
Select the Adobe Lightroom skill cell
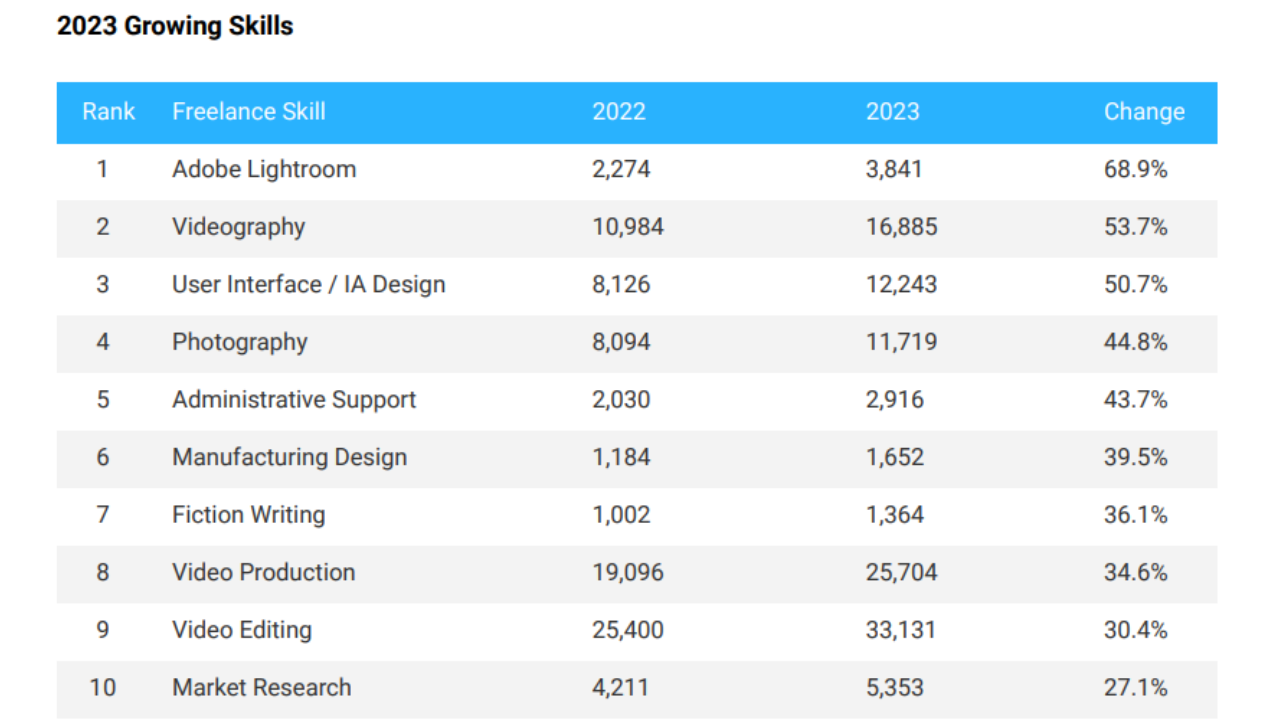(264, 169)
